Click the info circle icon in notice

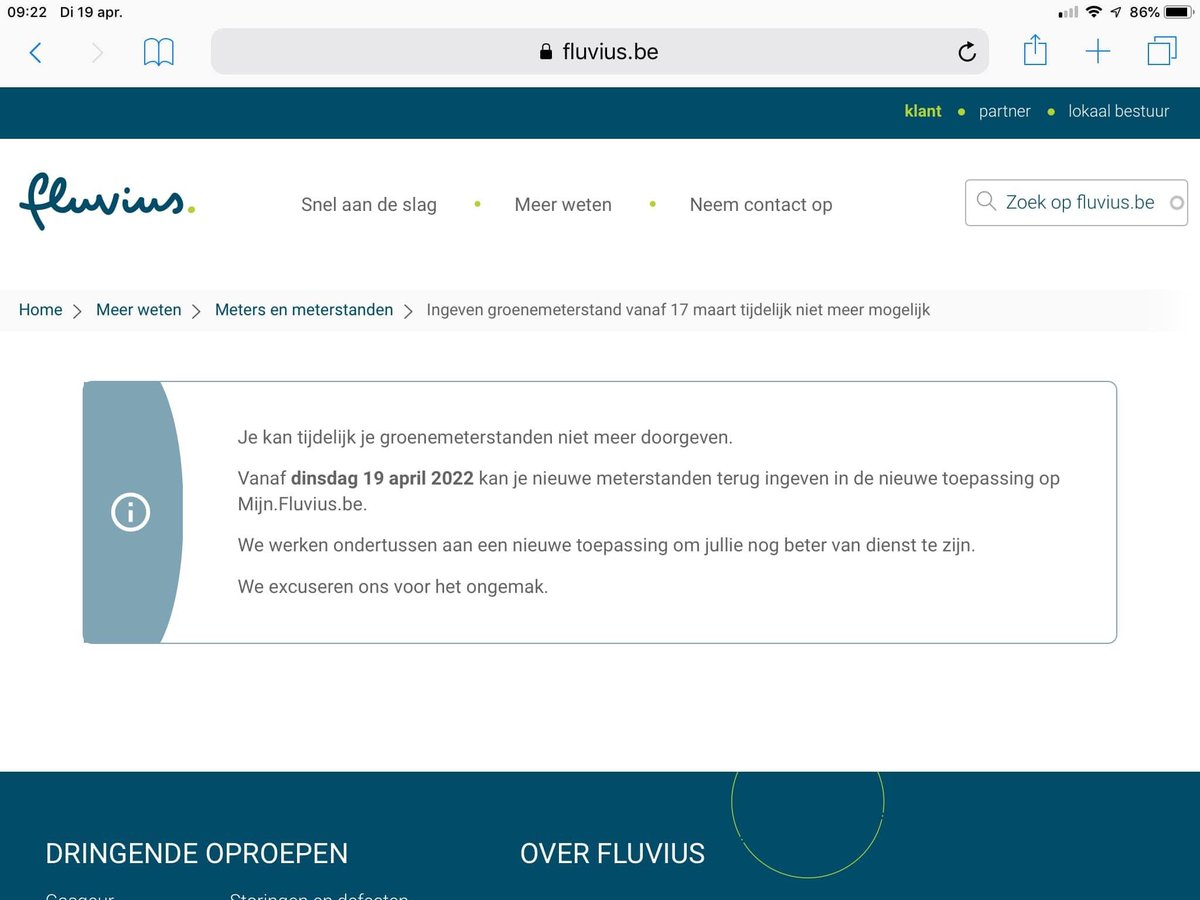coord(131,513)
